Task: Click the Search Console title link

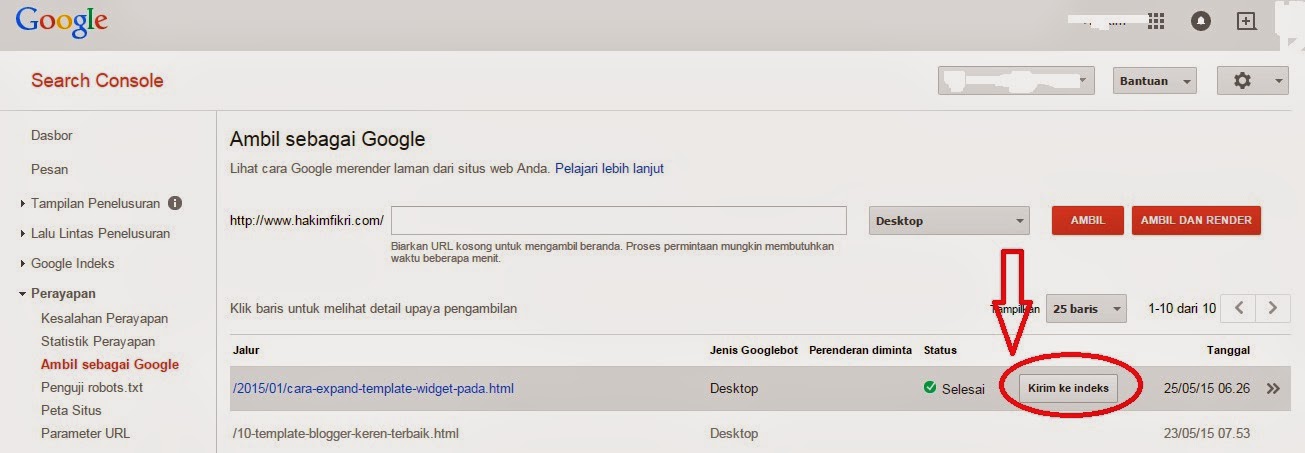Action: coord(97,81)
